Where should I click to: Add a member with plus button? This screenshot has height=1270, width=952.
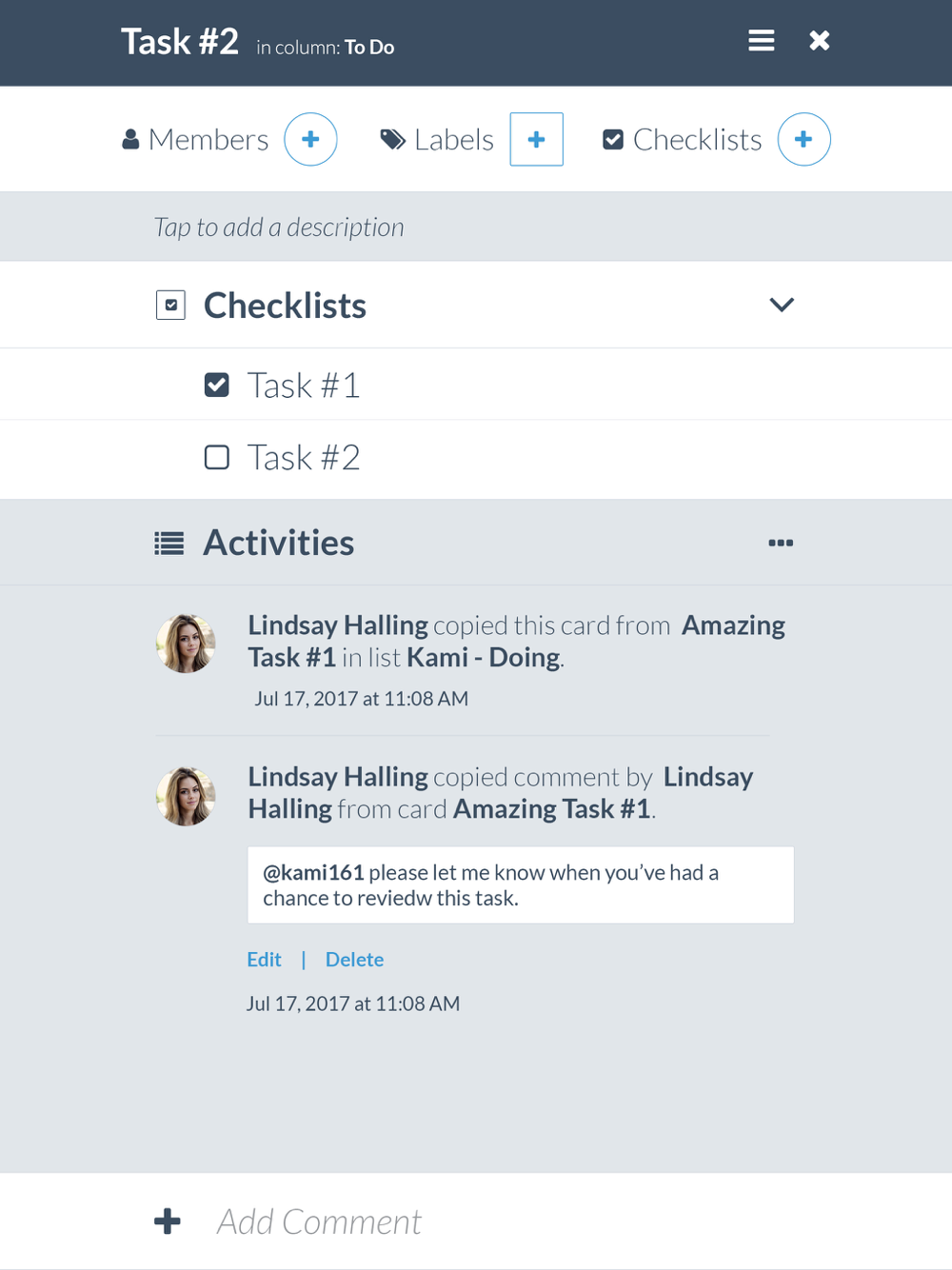point(310,139)
